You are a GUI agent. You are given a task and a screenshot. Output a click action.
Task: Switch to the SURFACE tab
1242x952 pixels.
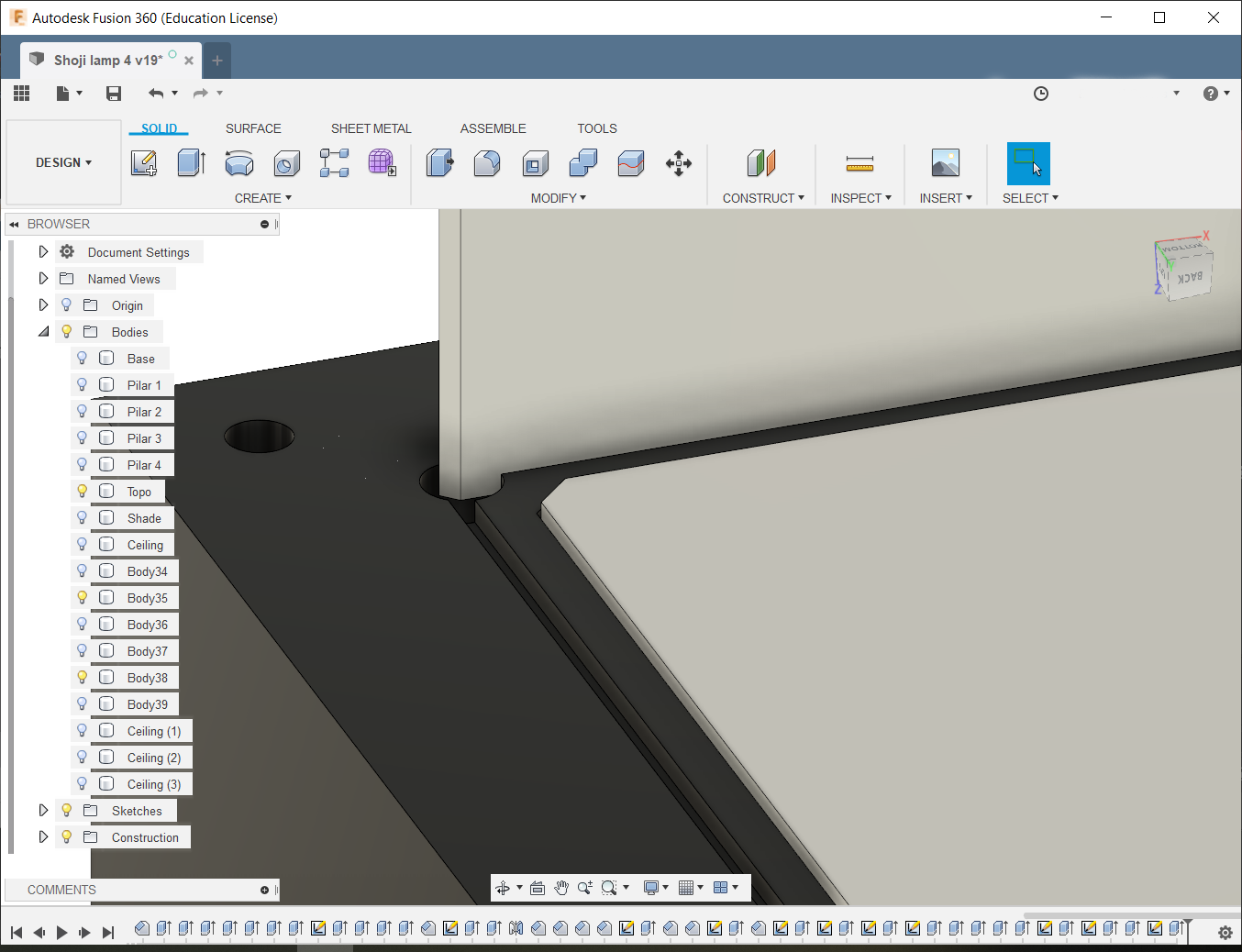253,128
